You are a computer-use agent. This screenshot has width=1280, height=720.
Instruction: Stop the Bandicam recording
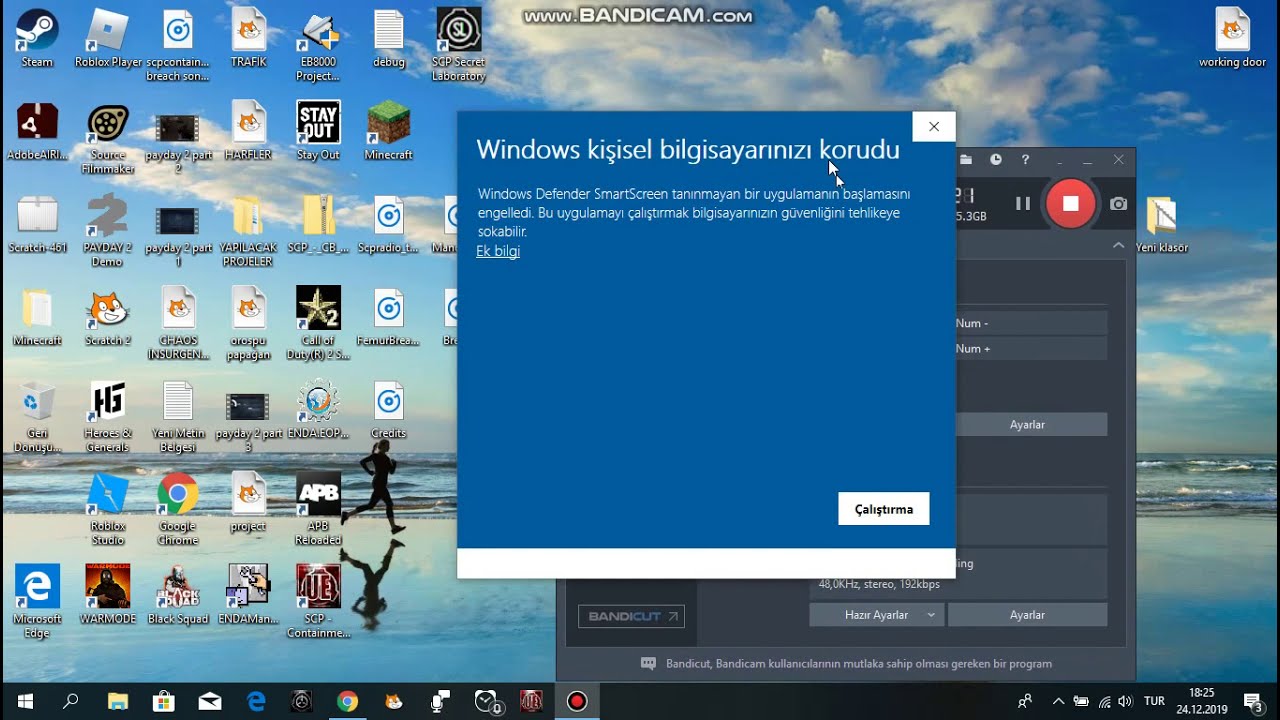click(x=1070, y=203)
